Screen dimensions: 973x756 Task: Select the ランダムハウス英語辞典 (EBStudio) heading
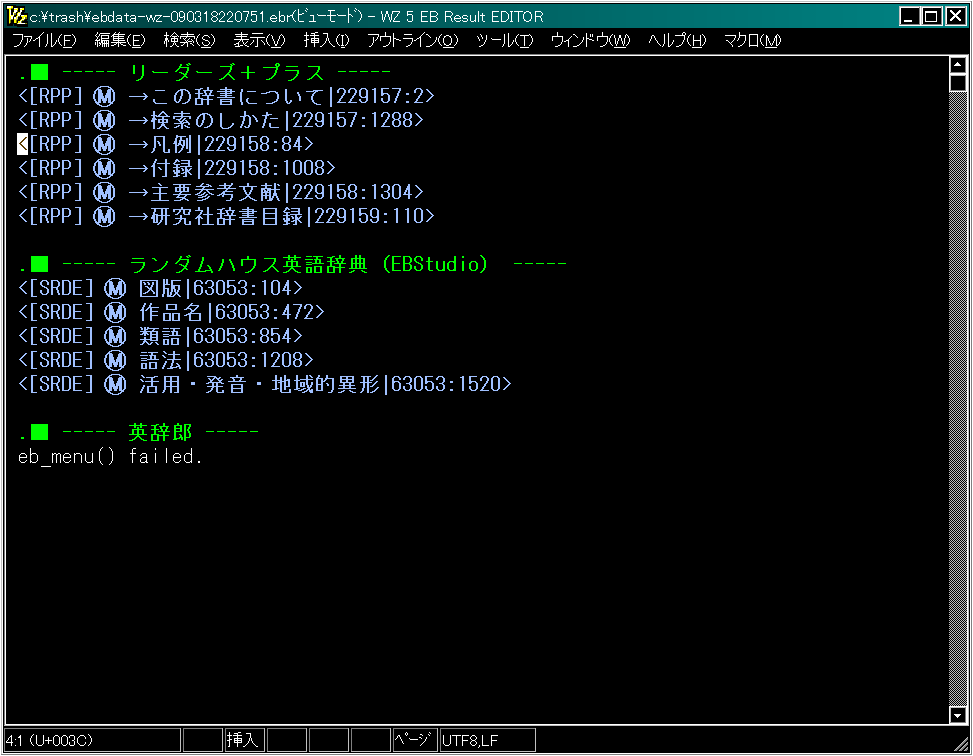click(x=308, y=264)
